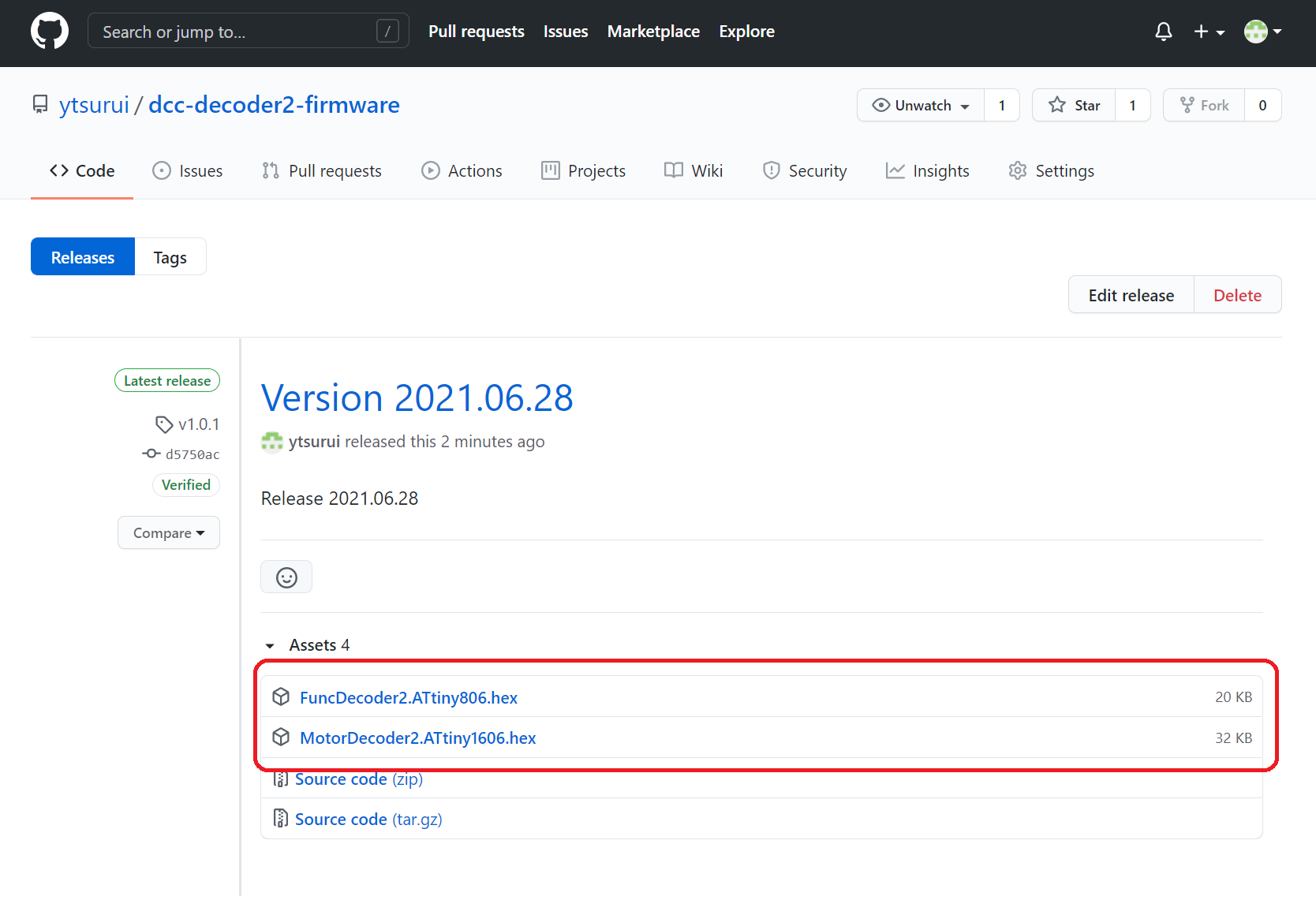Open Marketplace in top navigation
Viewport: 1316px width, 900px height.
pyautogui.click(x=653, y=32)
